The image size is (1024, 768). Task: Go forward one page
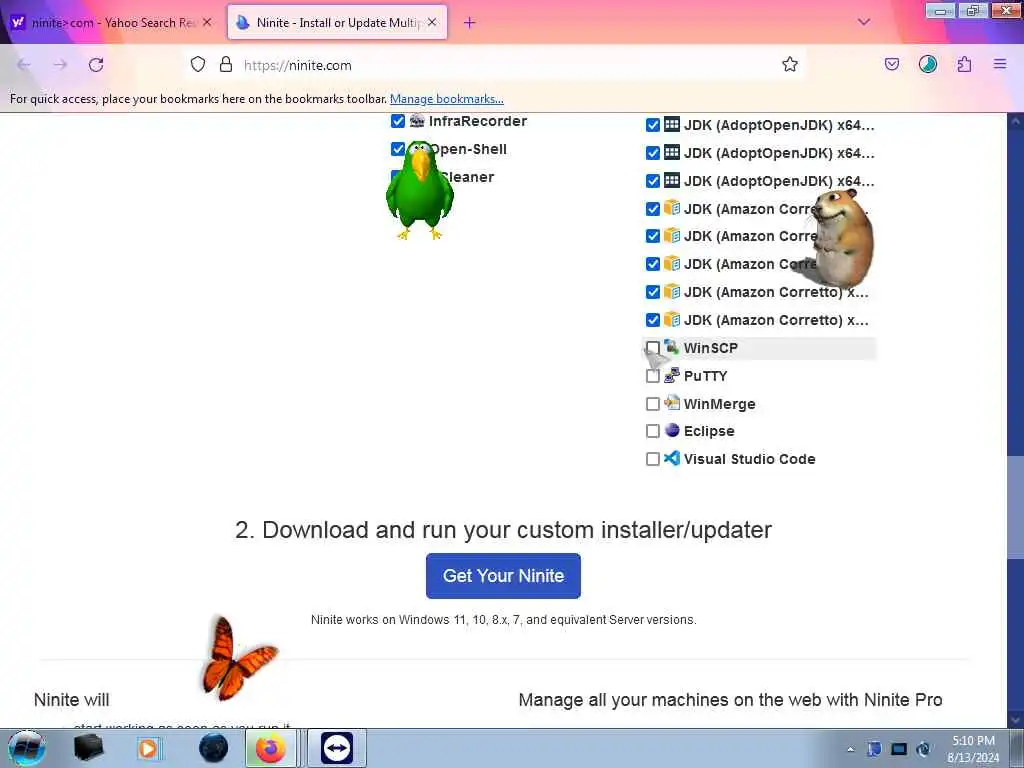(x=60, y=65)
